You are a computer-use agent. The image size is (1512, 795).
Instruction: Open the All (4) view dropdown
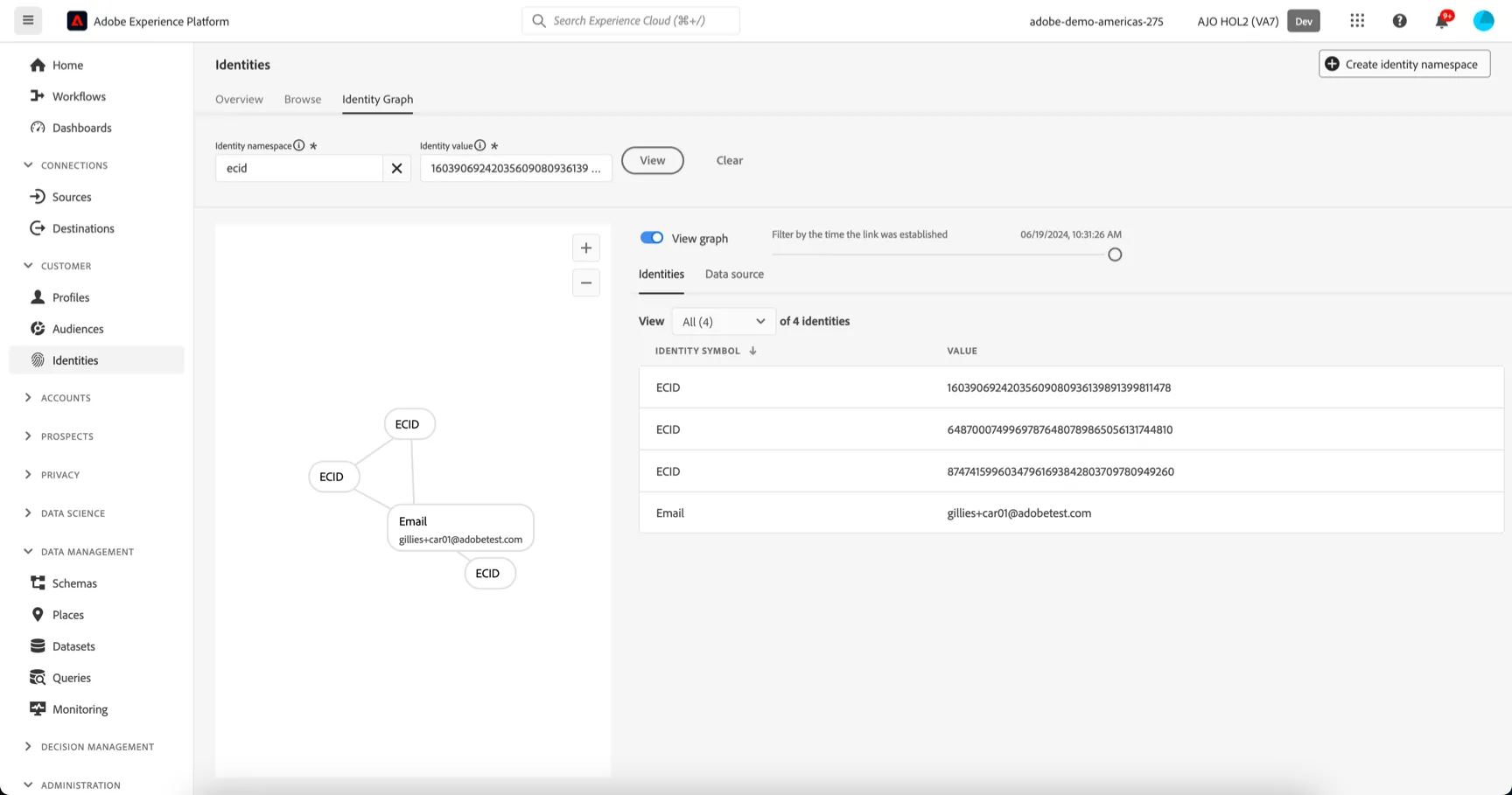click(724, 321)
